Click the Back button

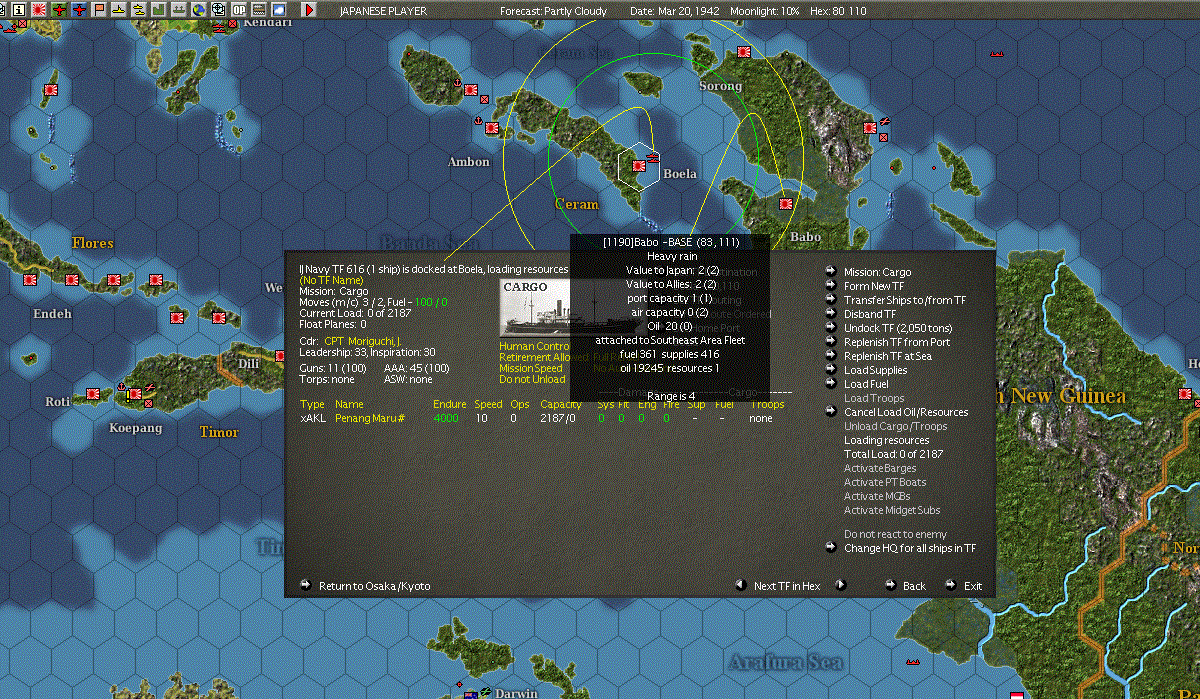(x=914, y=586)
